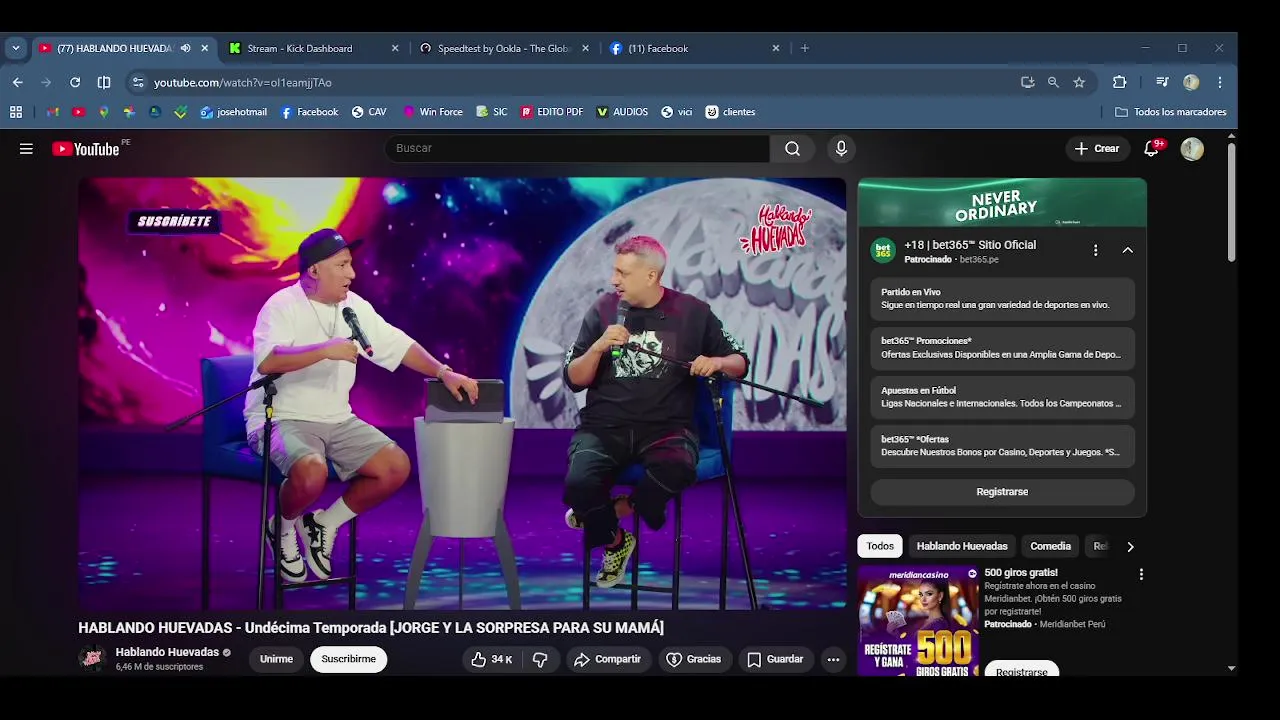This screenshot has width=1280, height=720.
Task: Show more category chips with the right arrow
Action: coord(1130,547)
